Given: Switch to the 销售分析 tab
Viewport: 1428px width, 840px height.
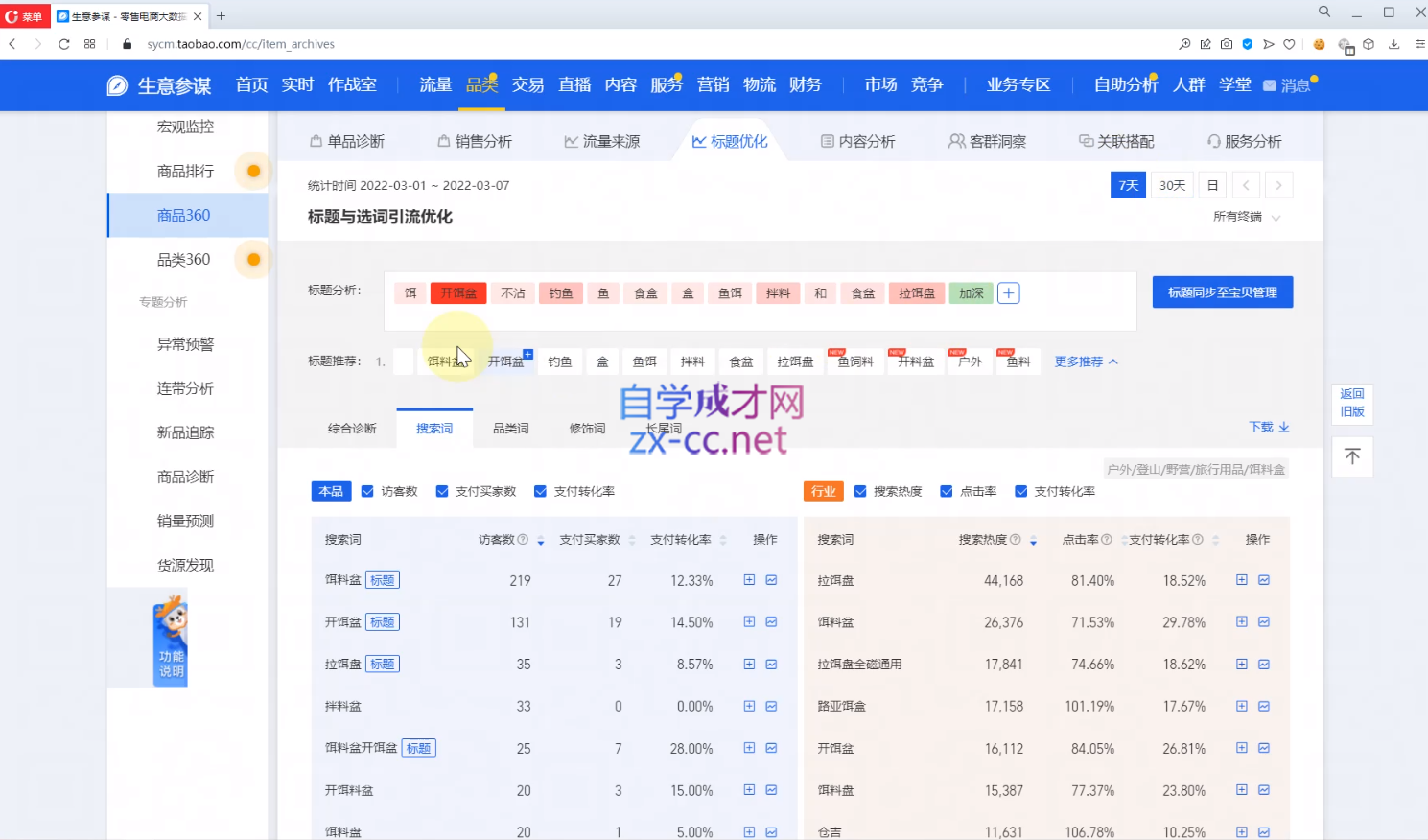Looking at the screenshot, I should pos(475,141).
